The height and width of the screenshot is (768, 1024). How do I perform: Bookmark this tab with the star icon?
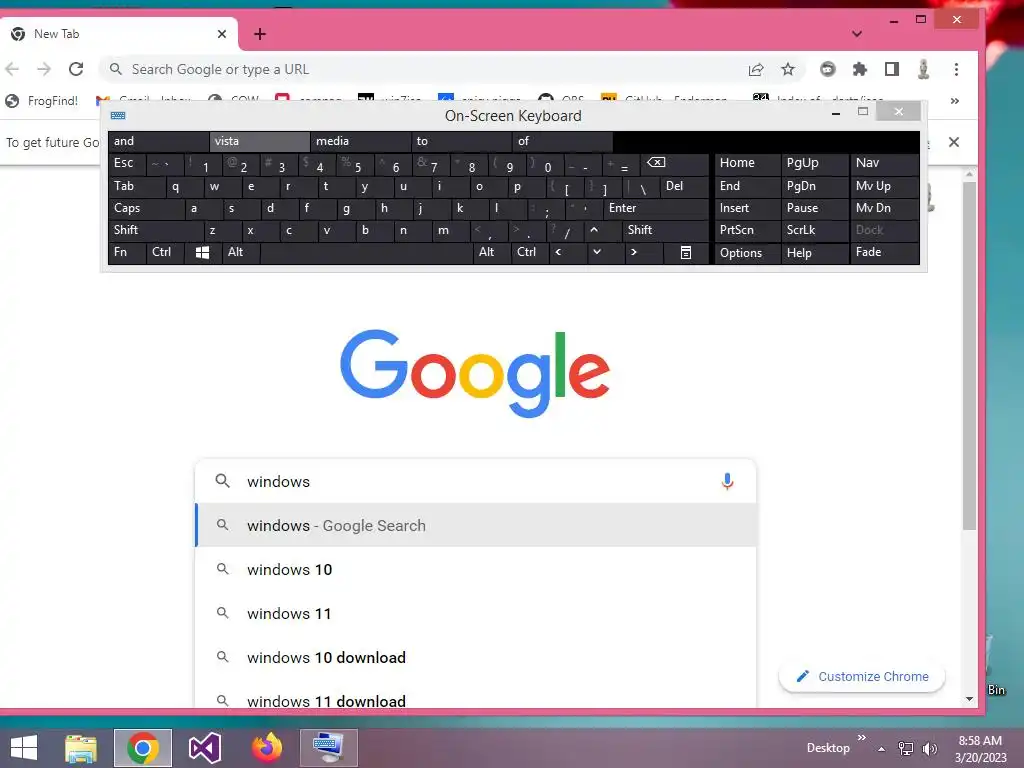(788, 69)
